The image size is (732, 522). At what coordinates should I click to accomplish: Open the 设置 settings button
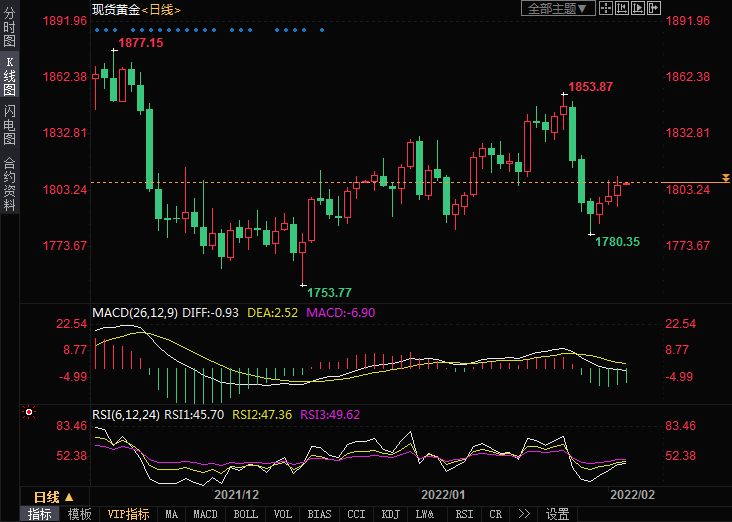coord(557,514)
